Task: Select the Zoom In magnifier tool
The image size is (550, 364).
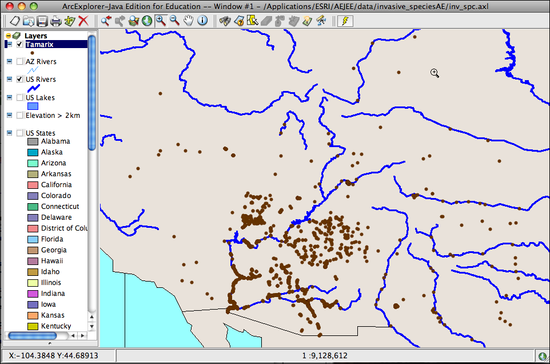Action: pos(161,21)
